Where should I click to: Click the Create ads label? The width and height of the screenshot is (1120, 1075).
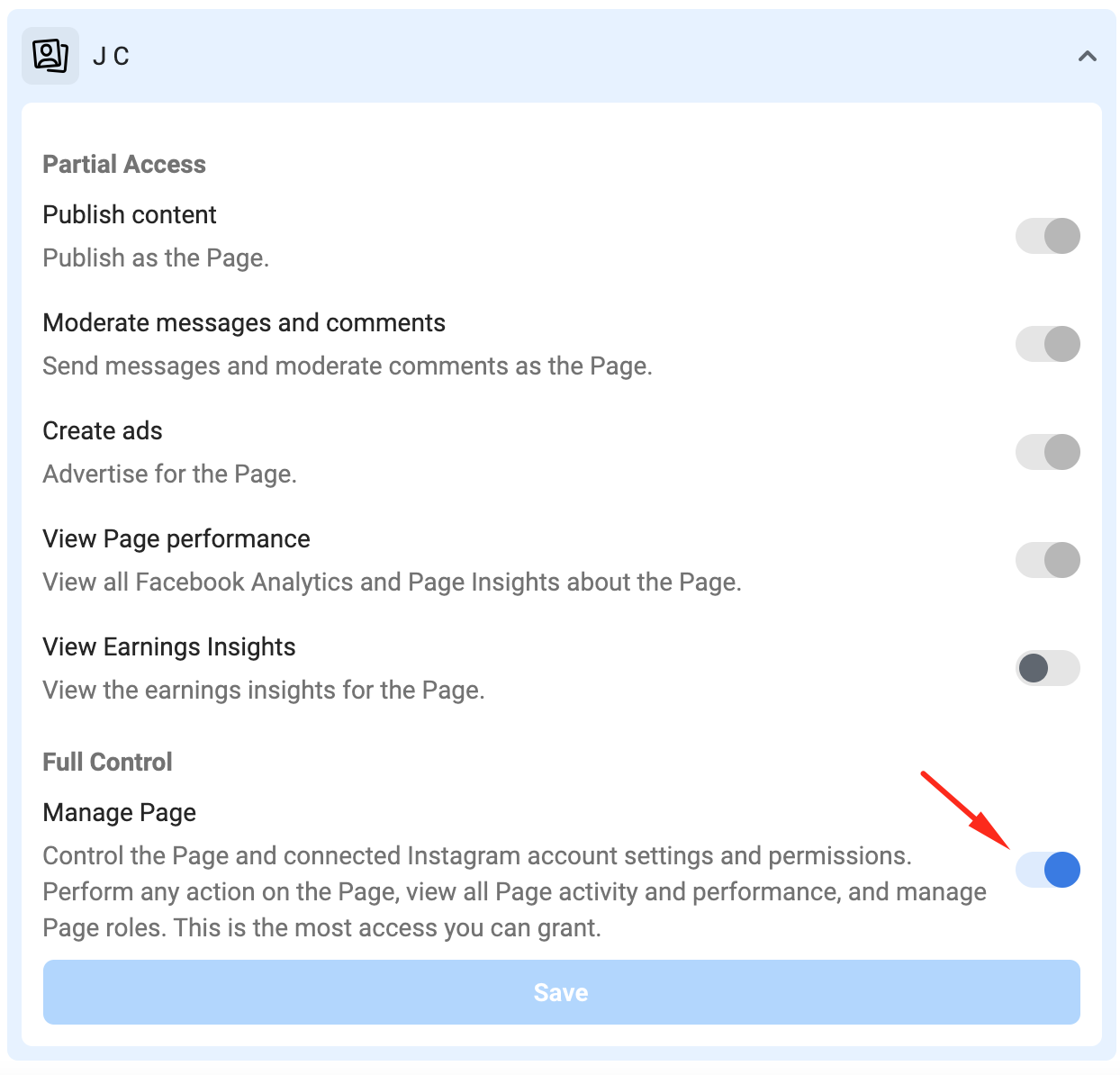pos(103,430)
